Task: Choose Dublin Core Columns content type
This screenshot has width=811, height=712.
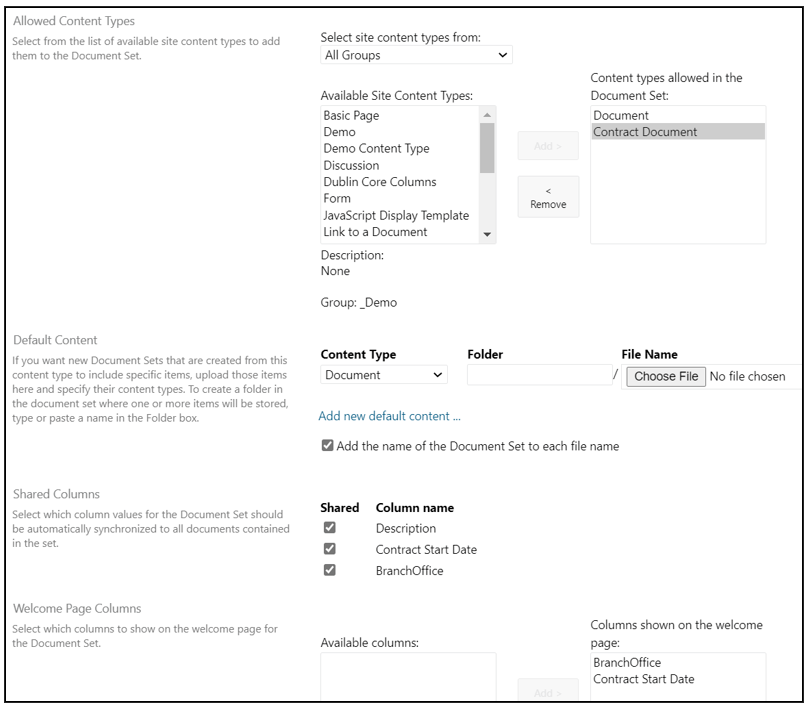Action: pos(379,182)
